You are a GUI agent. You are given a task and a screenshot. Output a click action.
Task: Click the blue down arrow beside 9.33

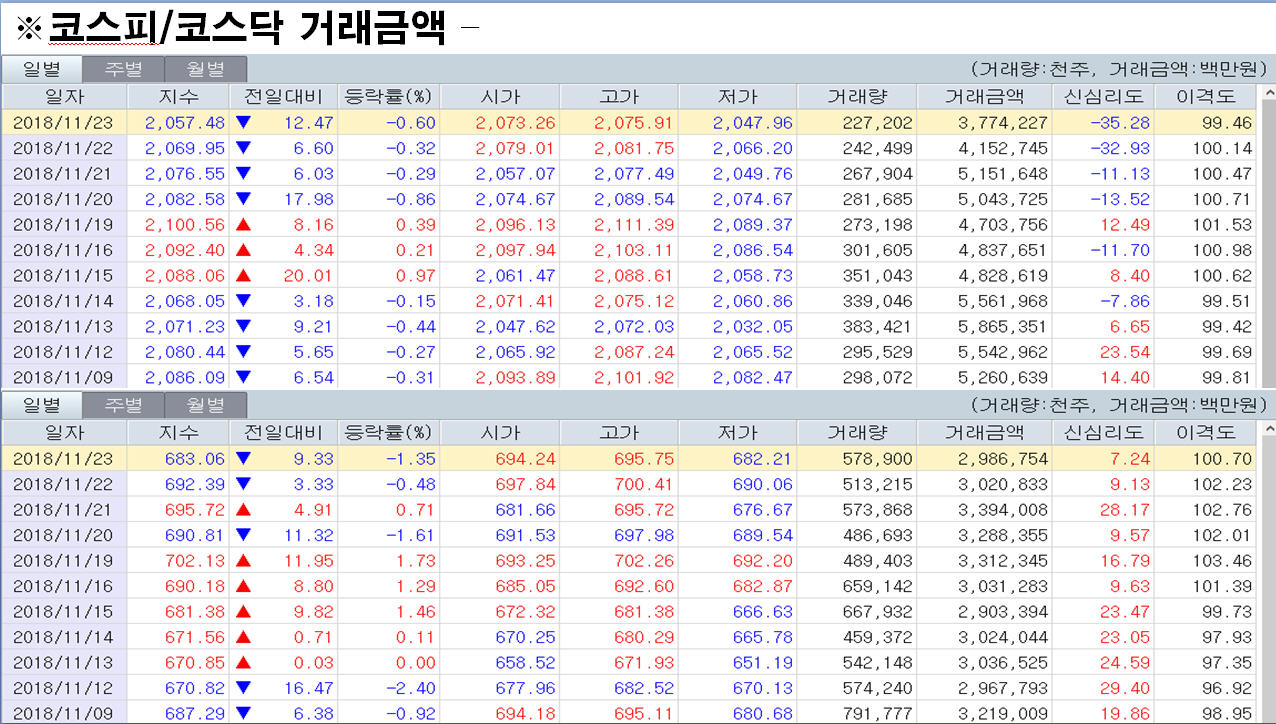click(243, 458)
